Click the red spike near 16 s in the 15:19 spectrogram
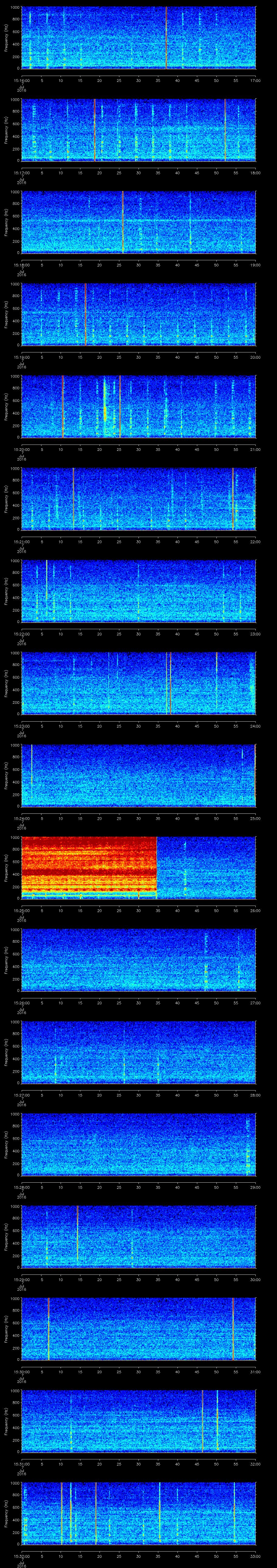The image size is (277, 1568). [x=86, y=314]
